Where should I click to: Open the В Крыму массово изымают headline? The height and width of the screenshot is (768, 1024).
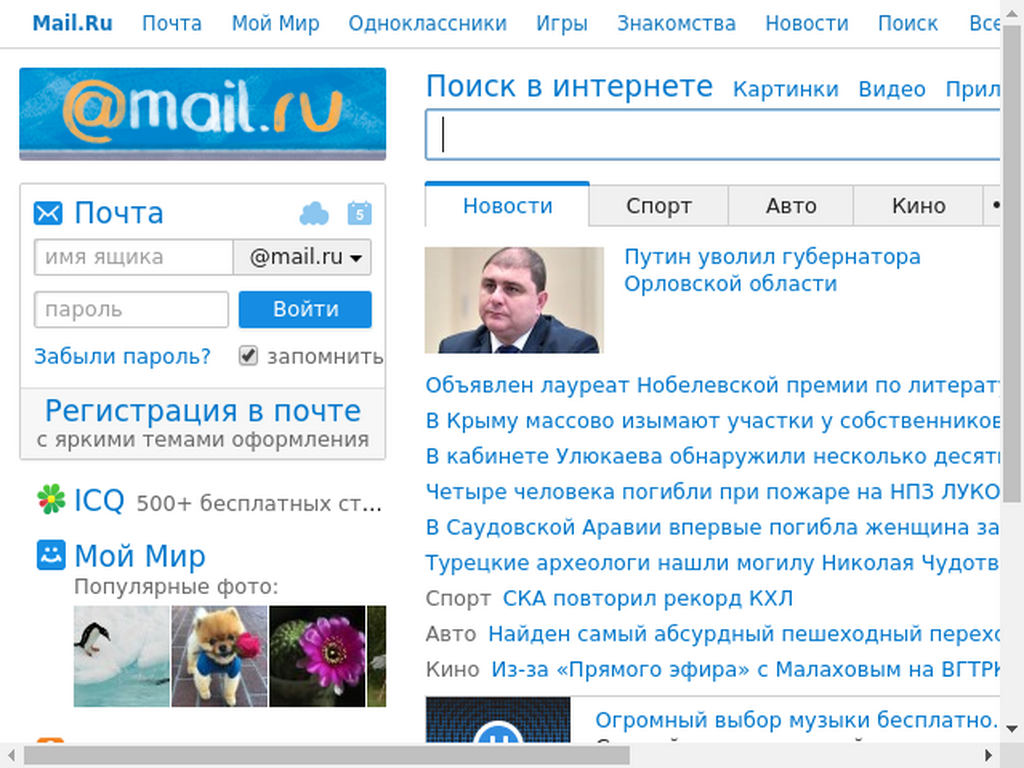[x=712, y=421]
